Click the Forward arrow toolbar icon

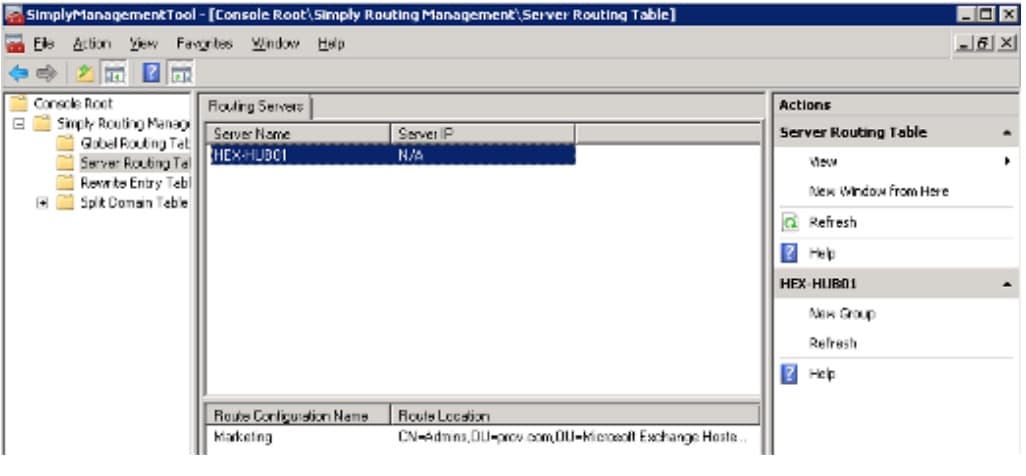(46, 73)
